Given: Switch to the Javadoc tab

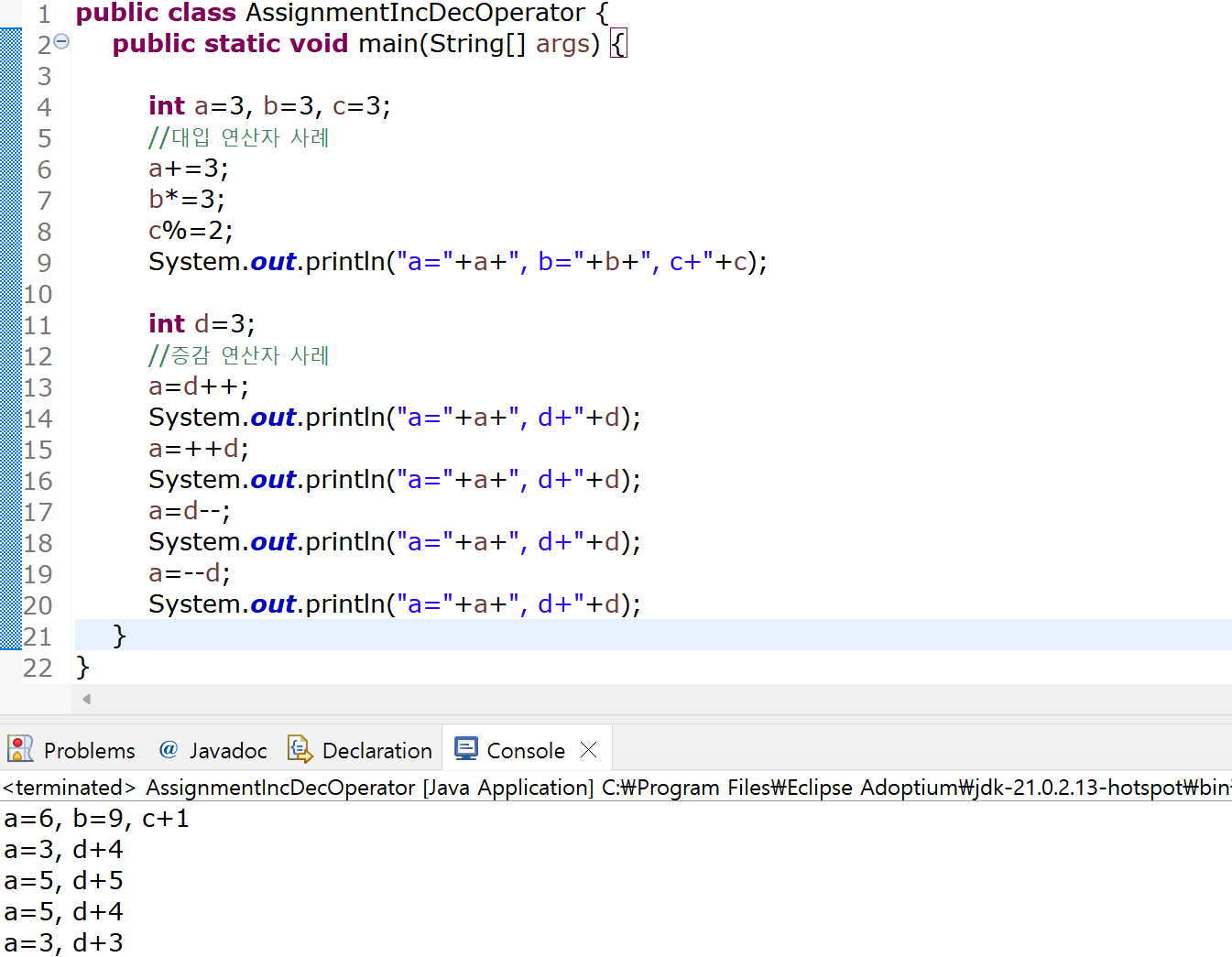Looking at the screenshot, I should 213,750.
